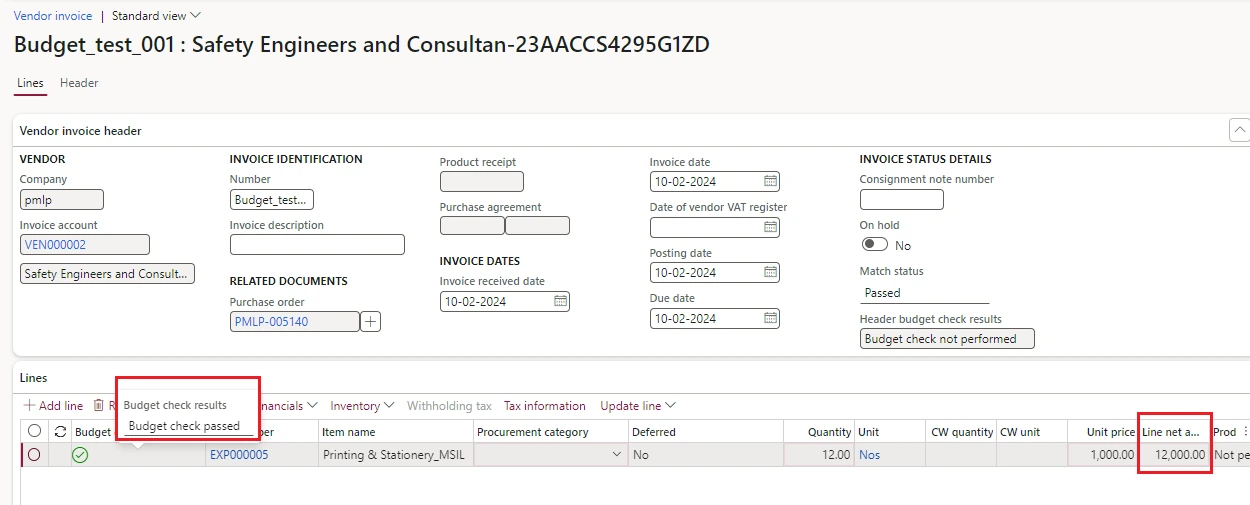Image resolution: width=1250 pixels, height=505 pixels.
Task: Click the invoice Number field
Action: [272, 199]
